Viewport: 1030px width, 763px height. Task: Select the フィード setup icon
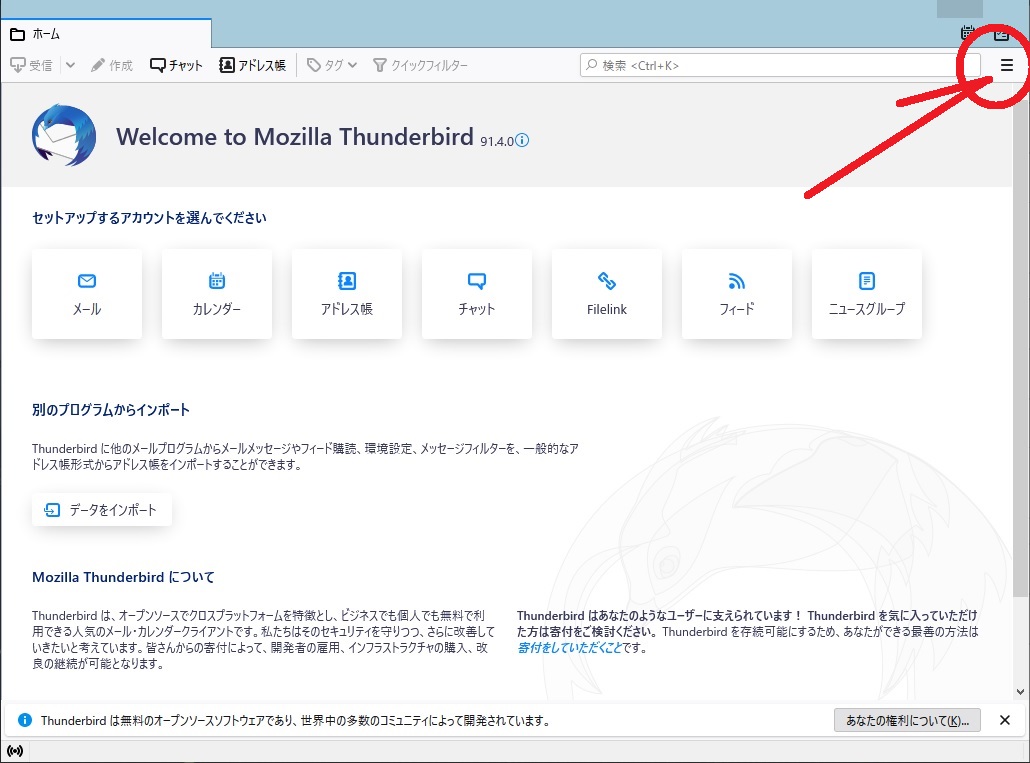click(x=737, y=281)
